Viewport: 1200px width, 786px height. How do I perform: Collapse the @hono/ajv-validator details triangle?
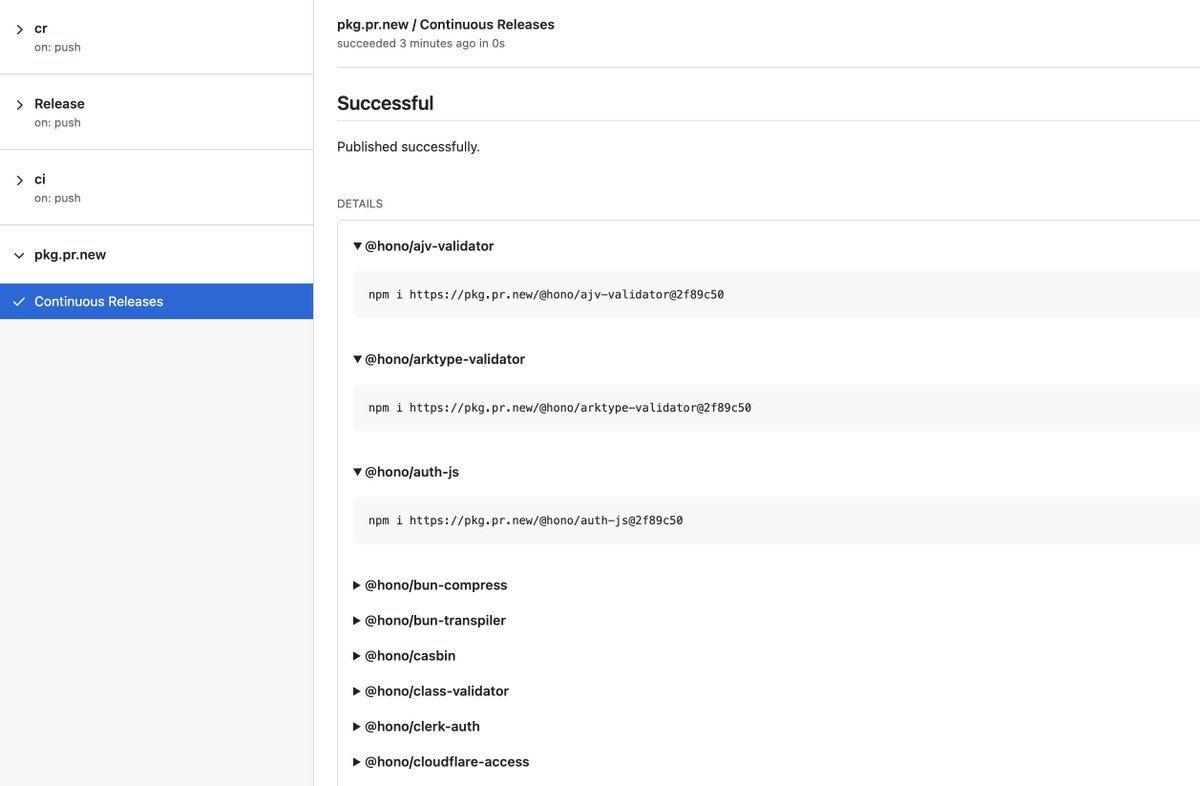pos(357,246)
